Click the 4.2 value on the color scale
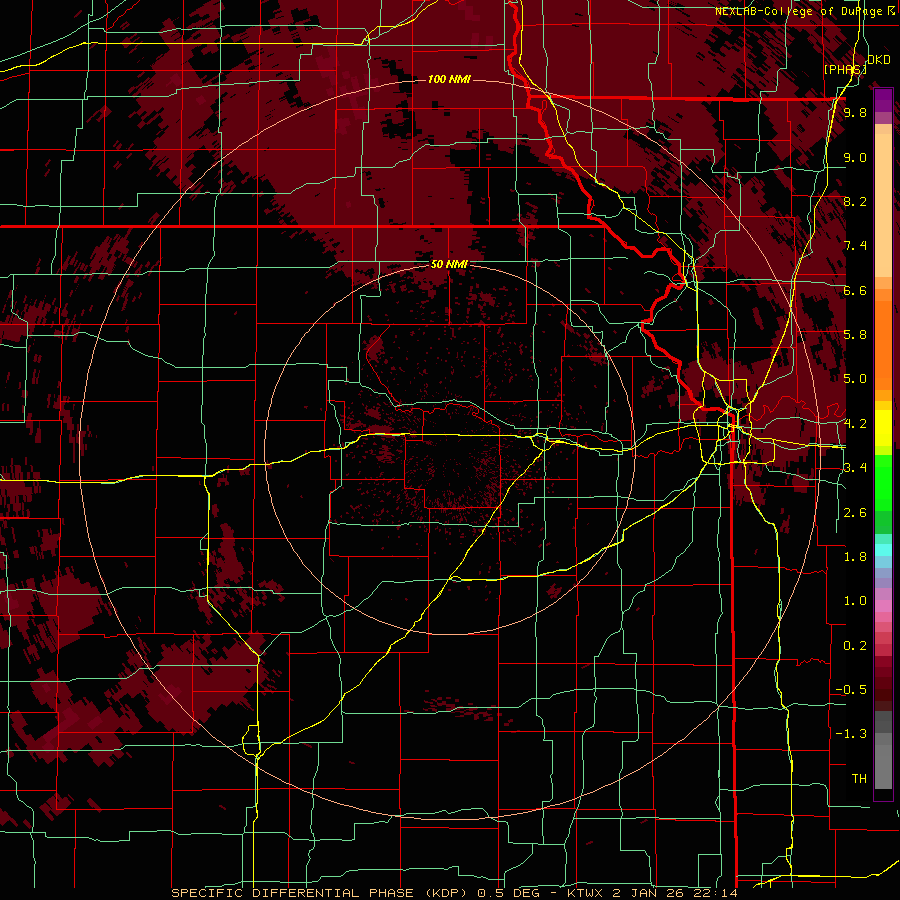Viewport: 900px width, 900px height. tap(855, 424)
